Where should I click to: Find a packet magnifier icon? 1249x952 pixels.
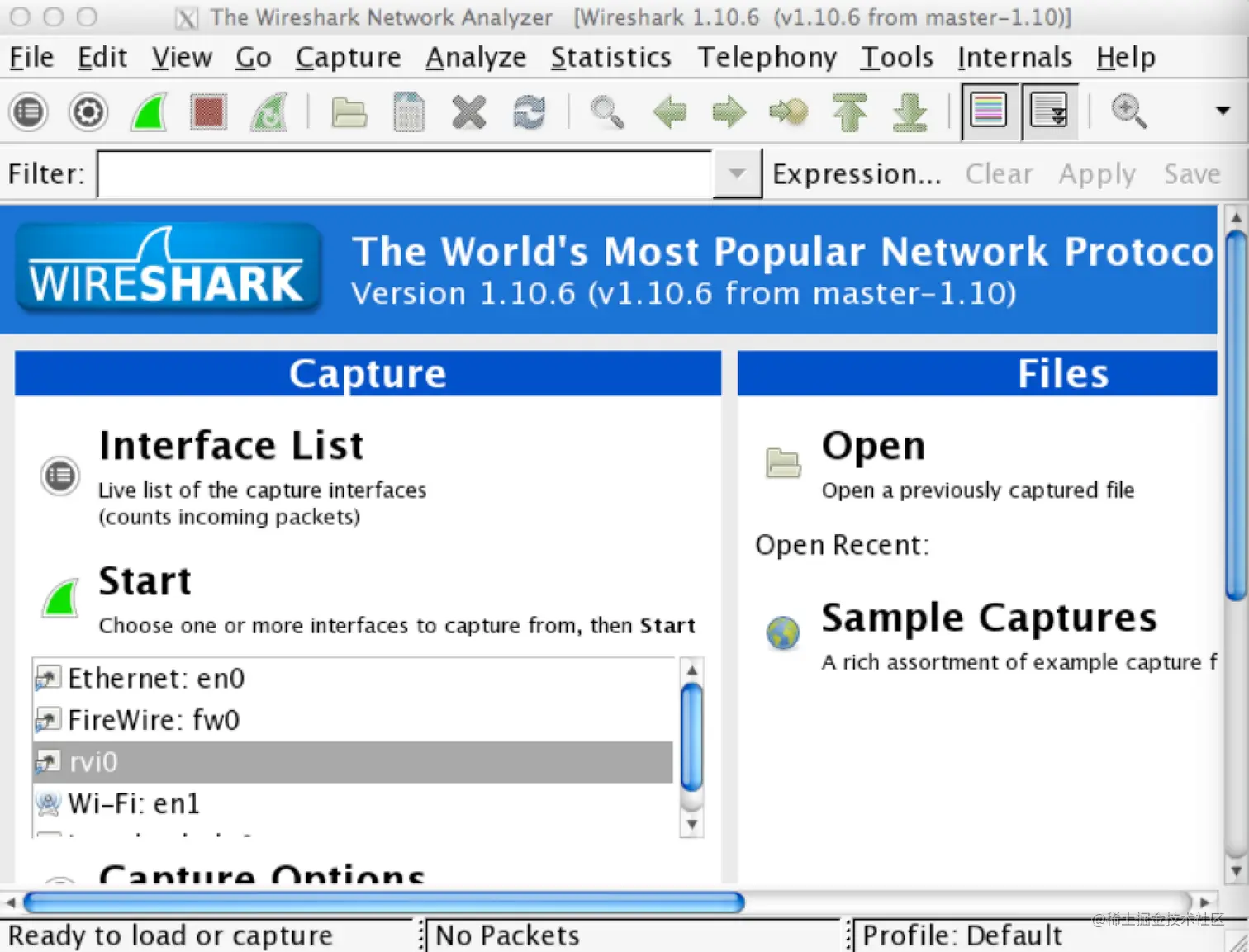click(x=607, y=111)
